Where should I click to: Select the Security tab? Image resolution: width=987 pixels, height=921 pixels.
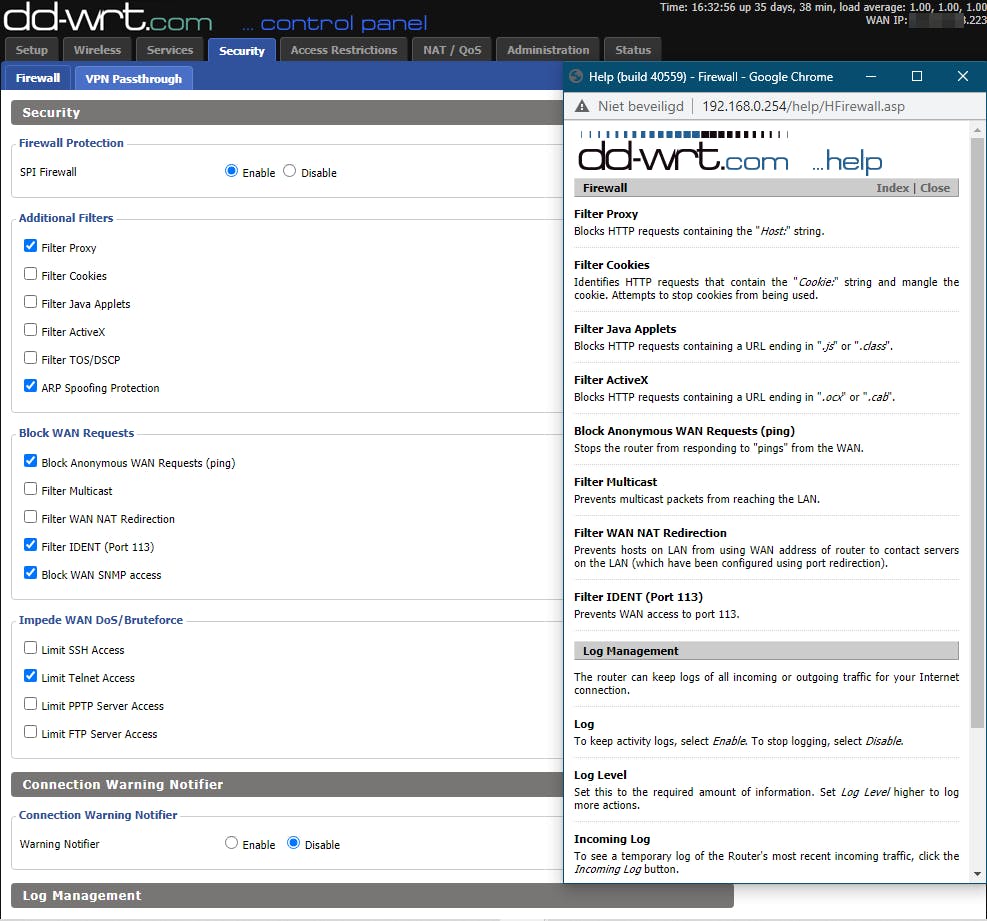pos(242,50)
